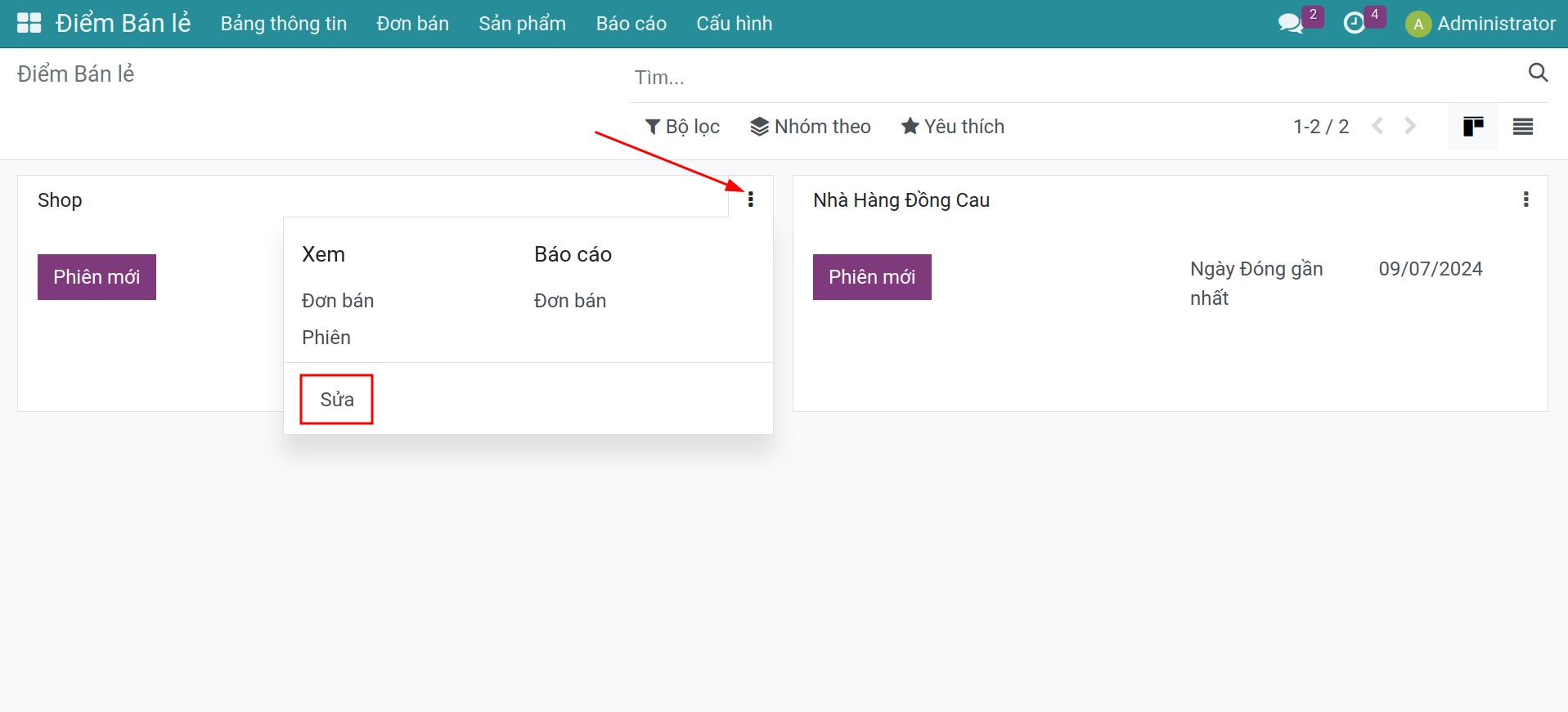Switch to list view
1568x712 pixels.
click(x=1522, y=127)
